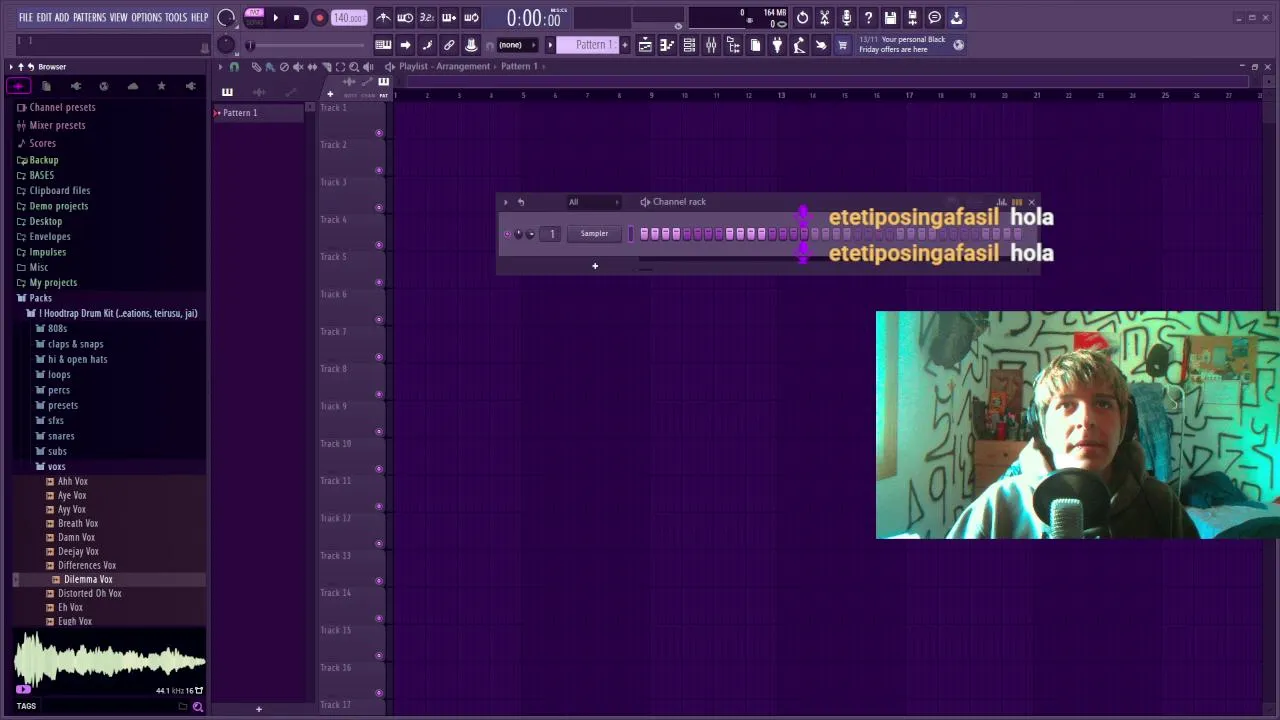Enable the Record button
Image resolution: width=1280 pixels, height=720 pixels.
tap(319, 18)
